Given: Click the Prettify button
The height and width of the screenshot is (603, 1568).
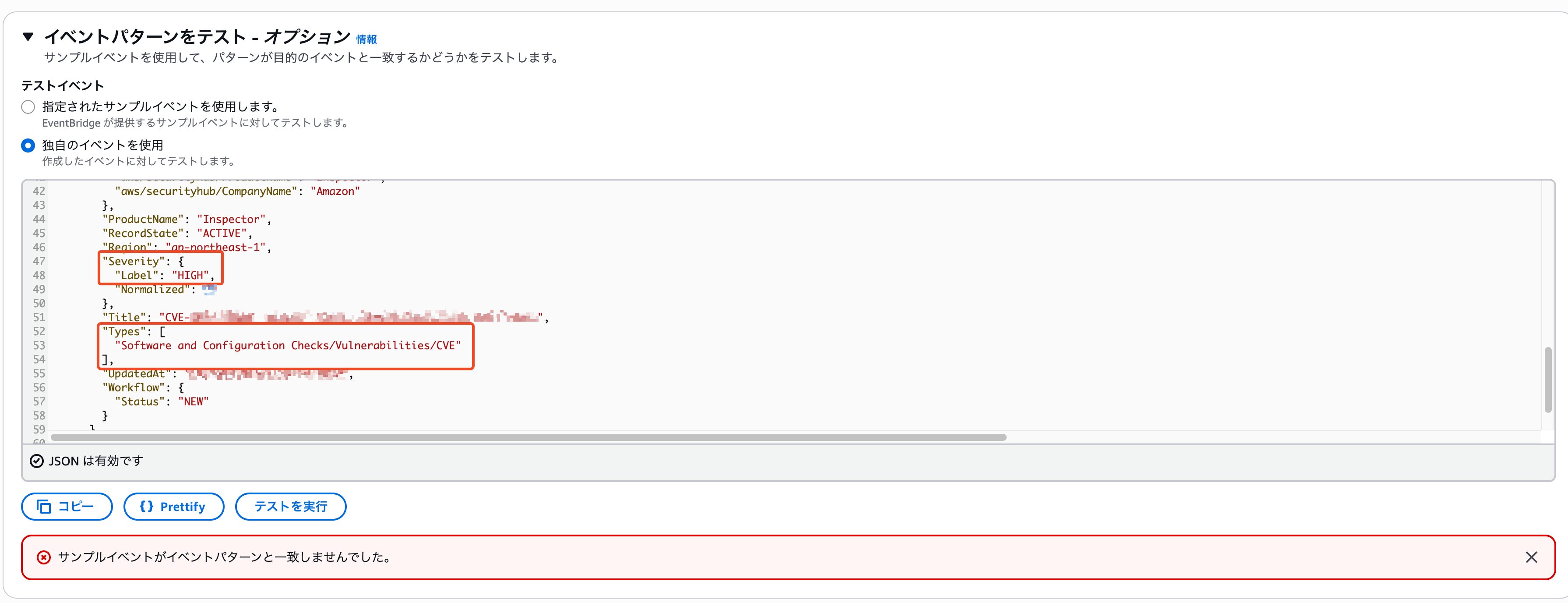Looking at the screenshot, I should tap(173, 506).
